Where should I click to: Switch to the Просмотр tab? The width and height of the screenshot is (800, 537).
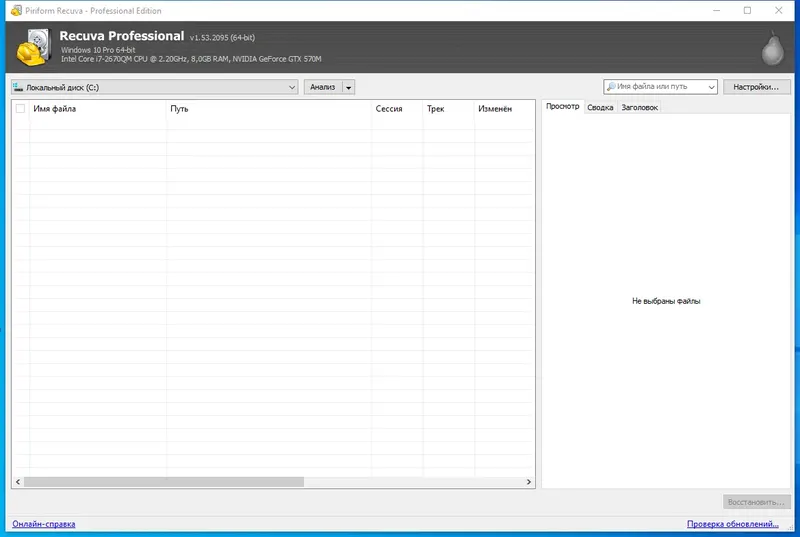pos(563,107)
